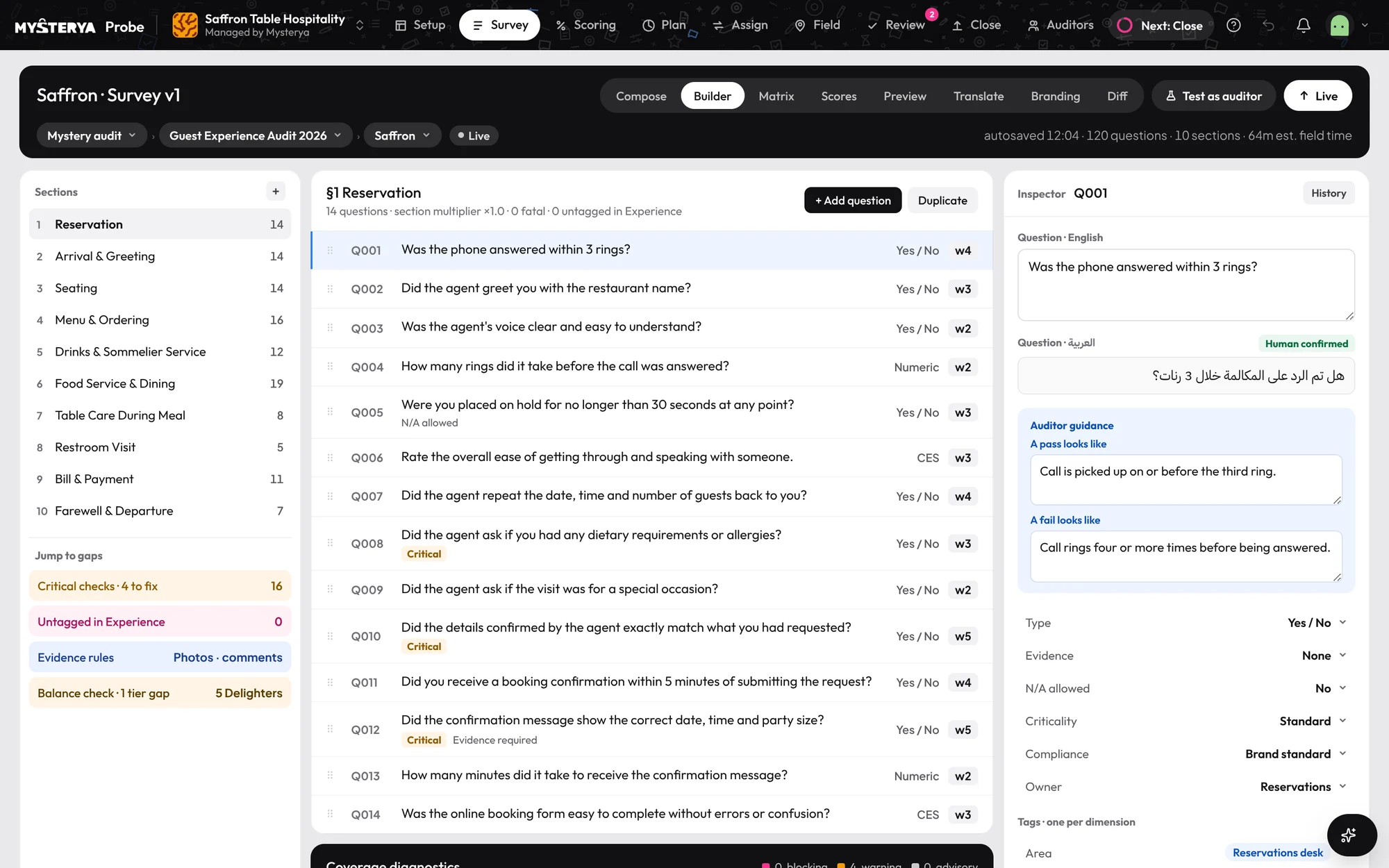
Task: Click the Live publish button
Action: [x=1317, y=96]
